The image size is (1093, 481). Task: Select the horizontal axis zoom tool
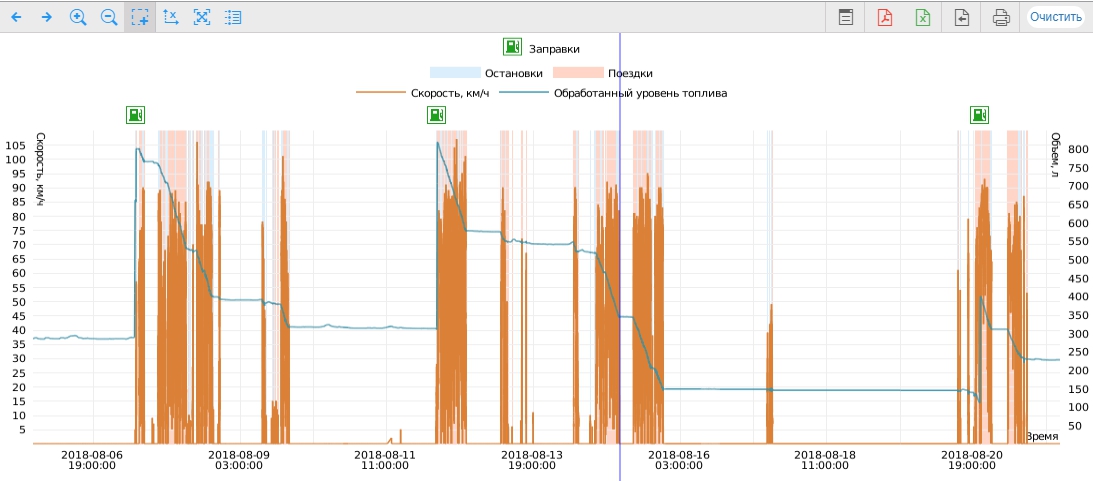click(x=171, y=17)
